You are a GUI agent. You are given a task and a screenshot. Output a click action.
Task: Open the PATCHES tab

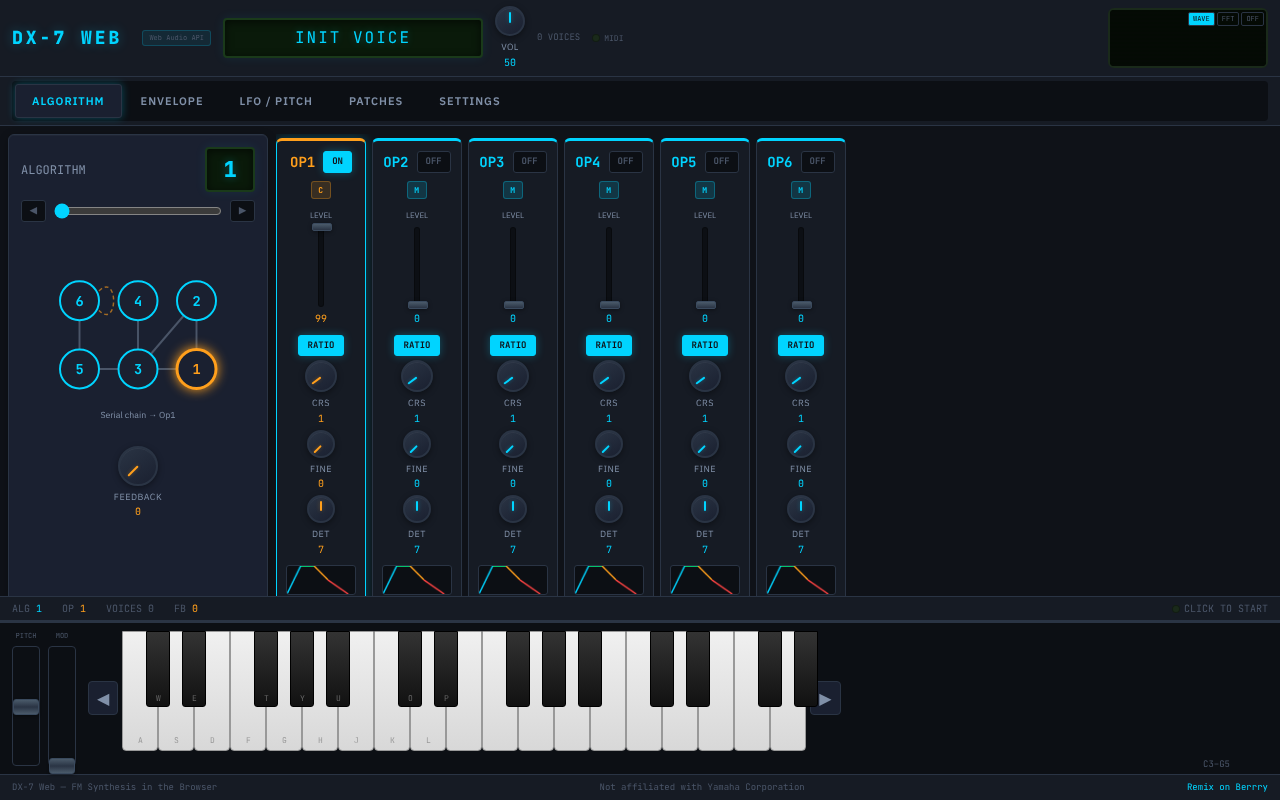[x=375, y=101]
